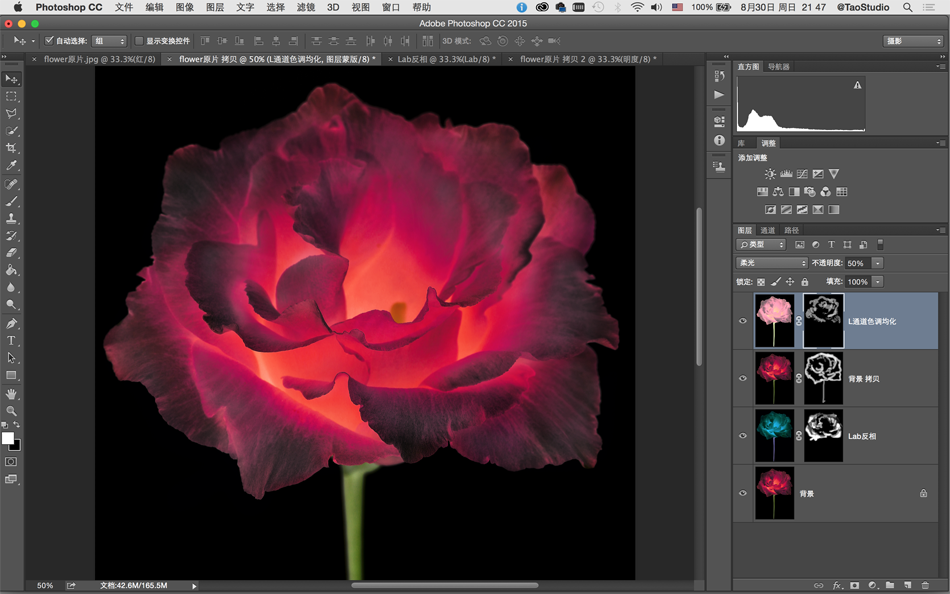The image size is (950, 594).
Task: Select the Dodge tool
Action: pos(12,304)
